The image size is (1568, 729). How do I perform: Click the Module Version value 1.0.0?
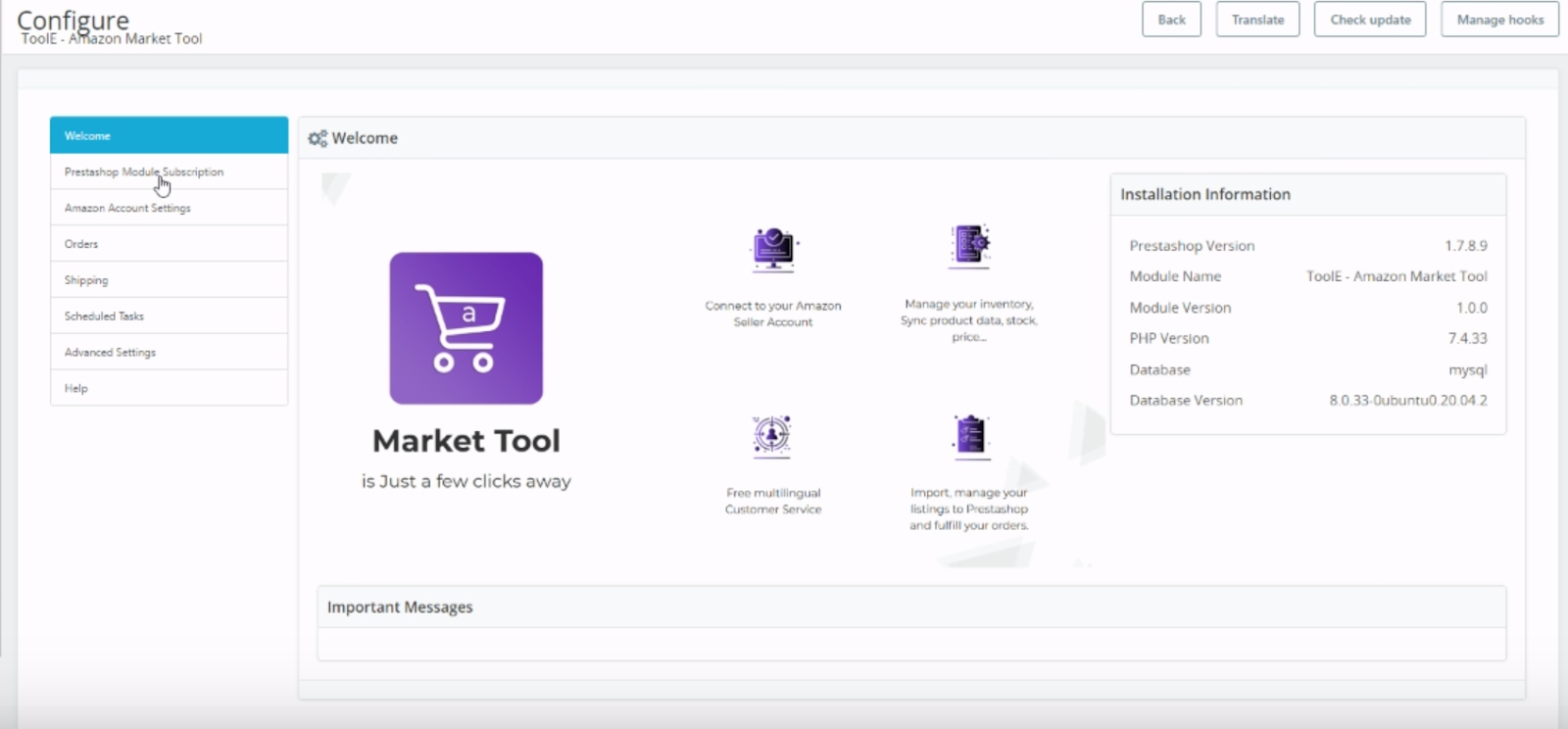1471,308
